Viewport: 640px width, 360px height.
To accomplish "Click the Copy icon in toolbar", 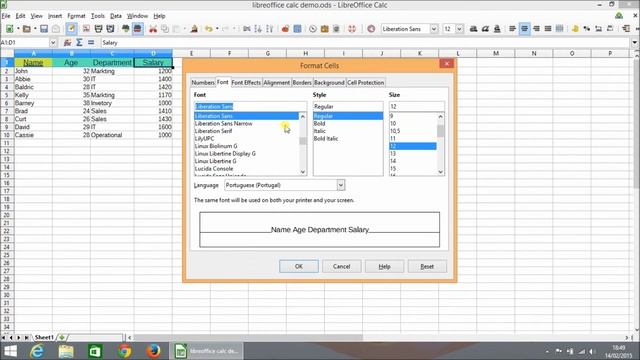I will pos(165,29).
